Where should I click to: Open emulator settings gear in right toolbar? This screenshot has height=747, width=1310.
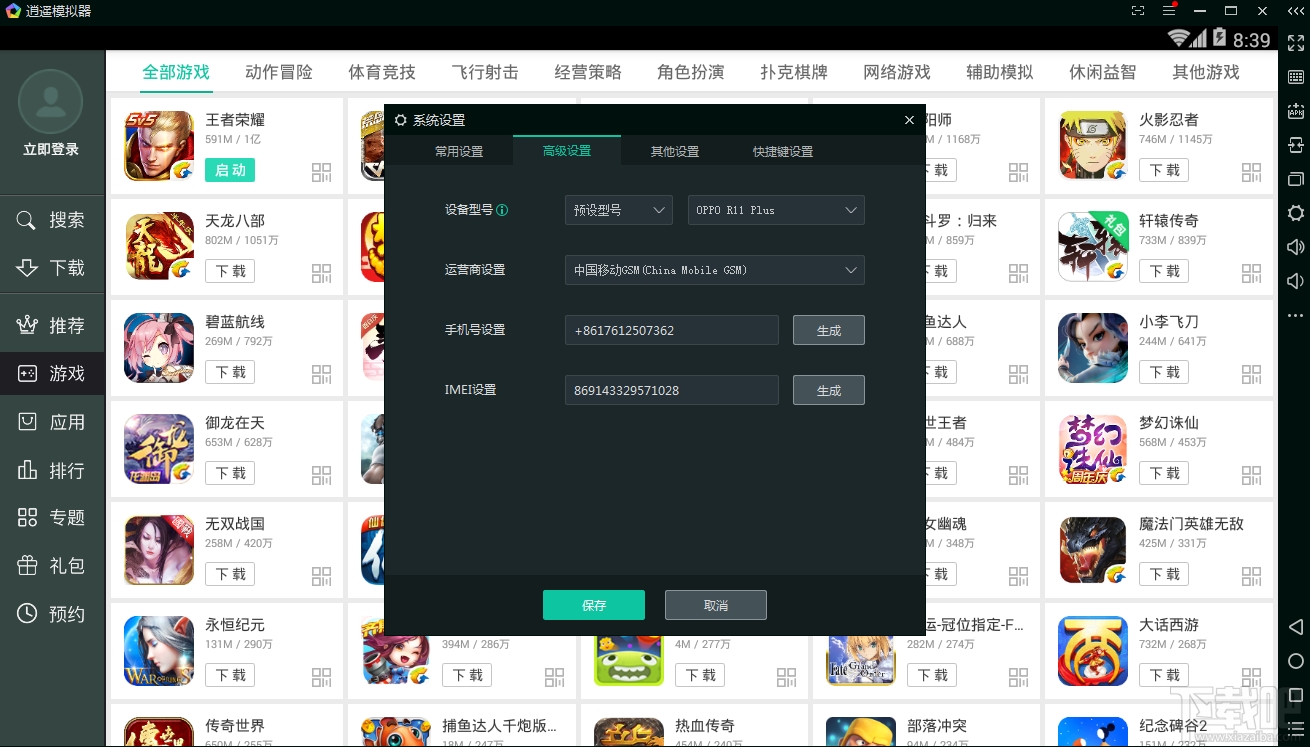click(x=1296, y=213)
